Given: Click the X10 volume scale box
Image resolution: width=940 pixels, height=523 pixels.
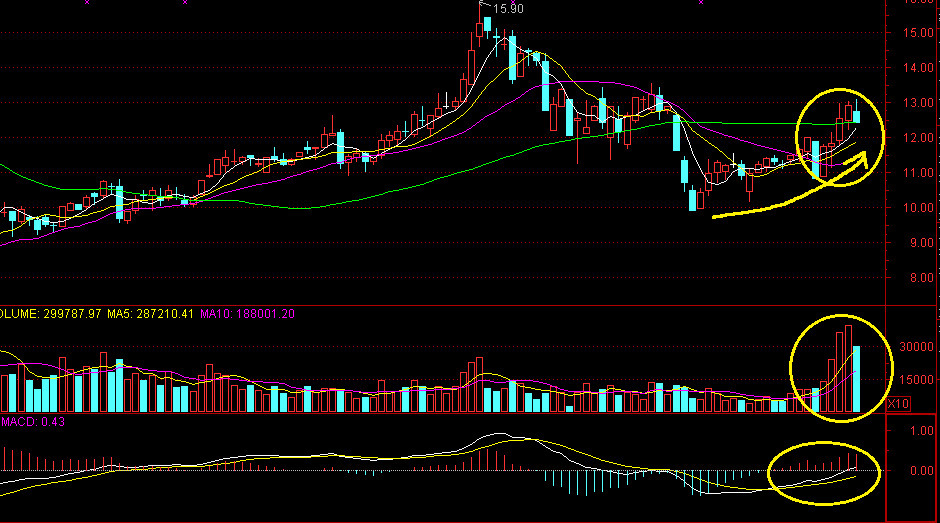Looking at the screenshot, I should tap(898, 404).
